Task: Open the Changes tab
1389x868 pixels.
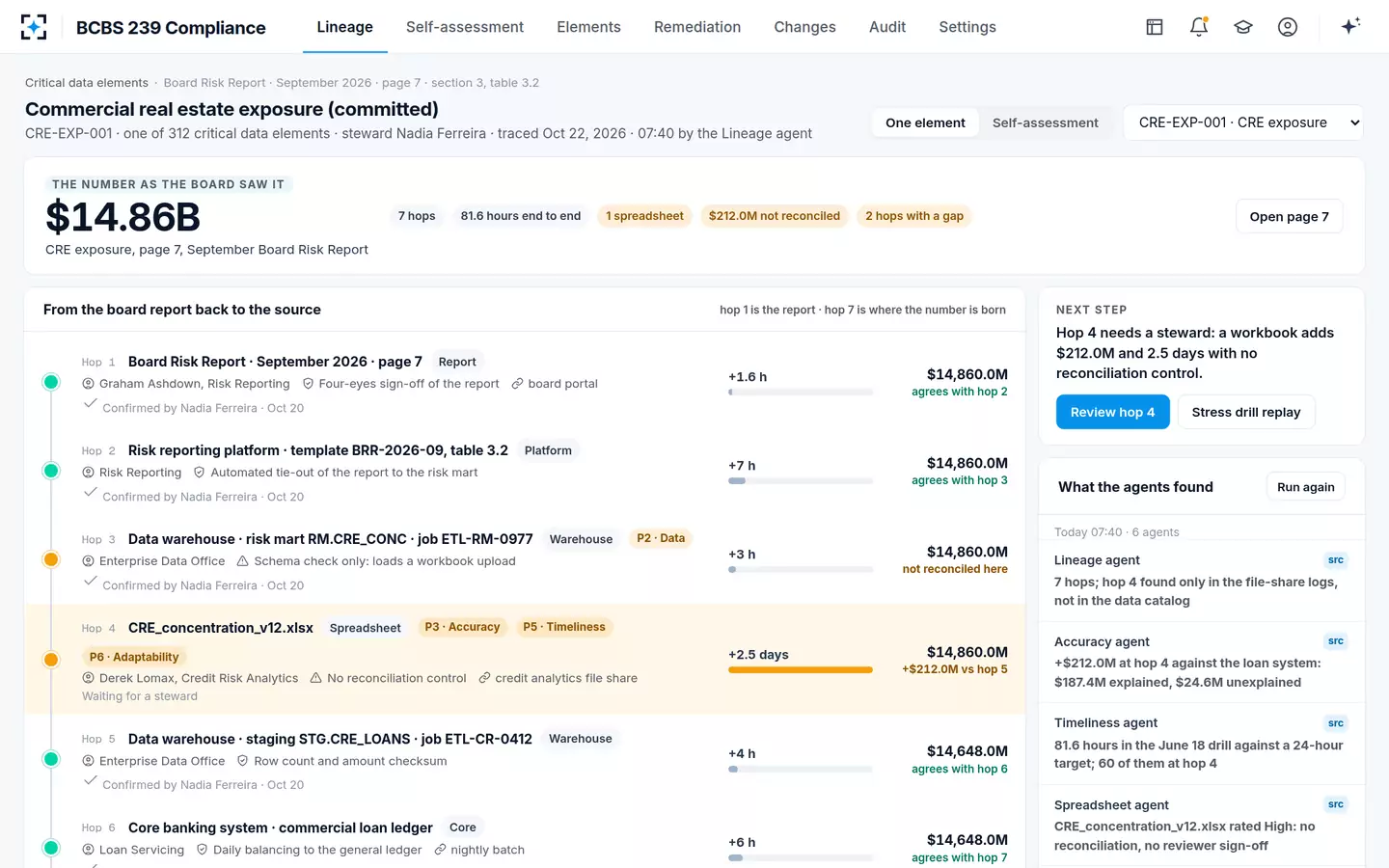Action: 804,27
